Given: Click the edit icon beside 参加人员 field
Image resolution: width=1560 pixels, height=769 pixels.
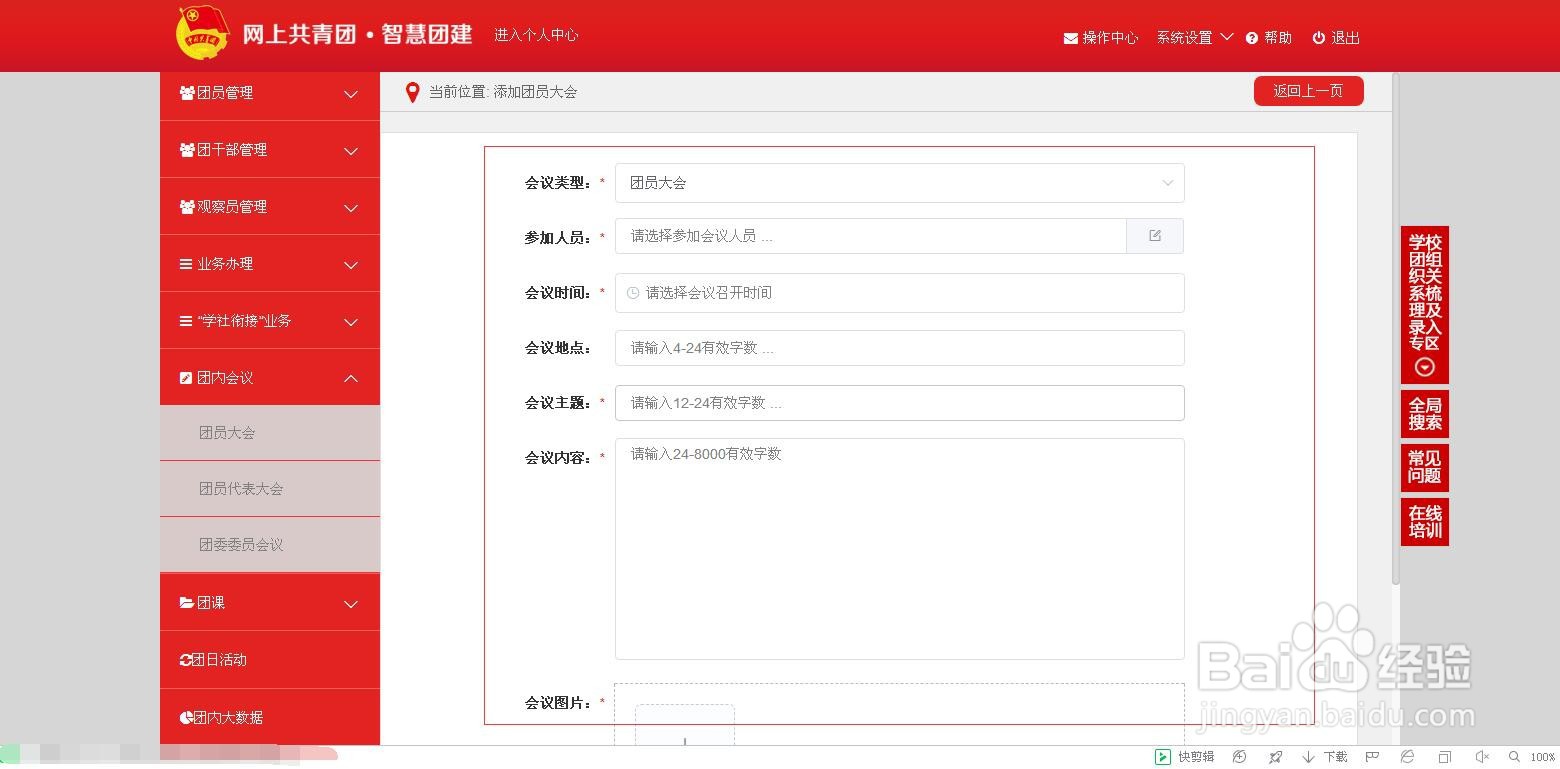Looking at the screenshot, I should point(1154,235).
